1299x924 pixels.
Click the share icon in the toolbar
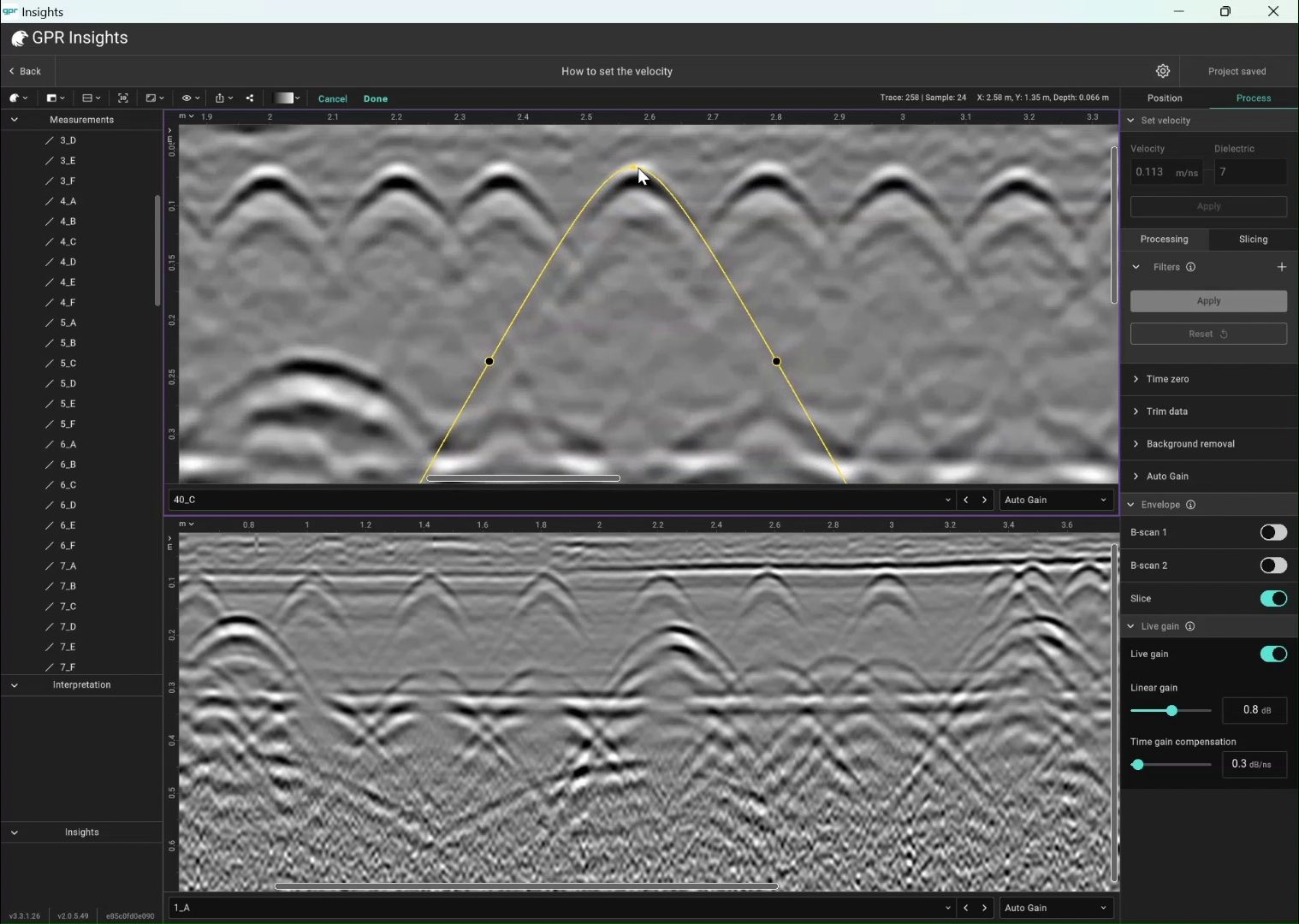pyautogui.click(x=249, y=98)
